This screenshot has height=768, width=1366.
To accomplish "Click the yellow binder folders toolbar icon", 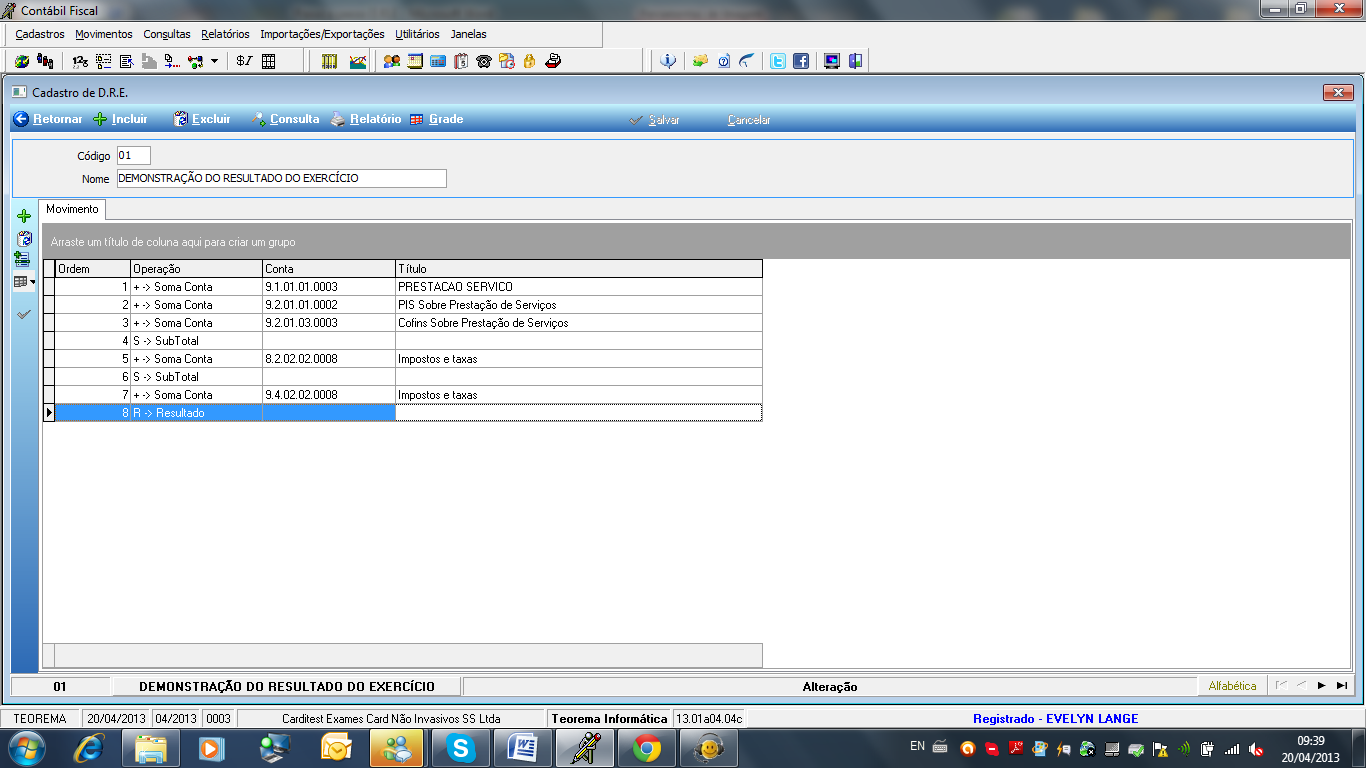I will (x=330, y=61).
